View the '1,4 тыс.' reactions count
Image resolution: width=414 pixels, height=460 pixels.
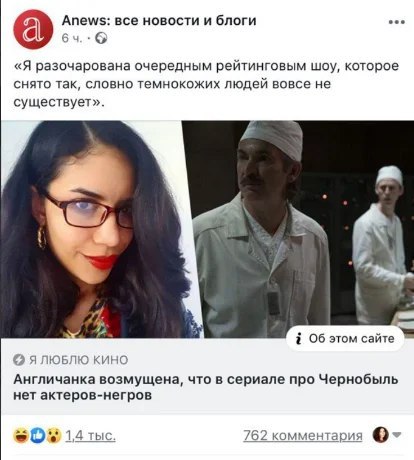(x=90, y=435)
